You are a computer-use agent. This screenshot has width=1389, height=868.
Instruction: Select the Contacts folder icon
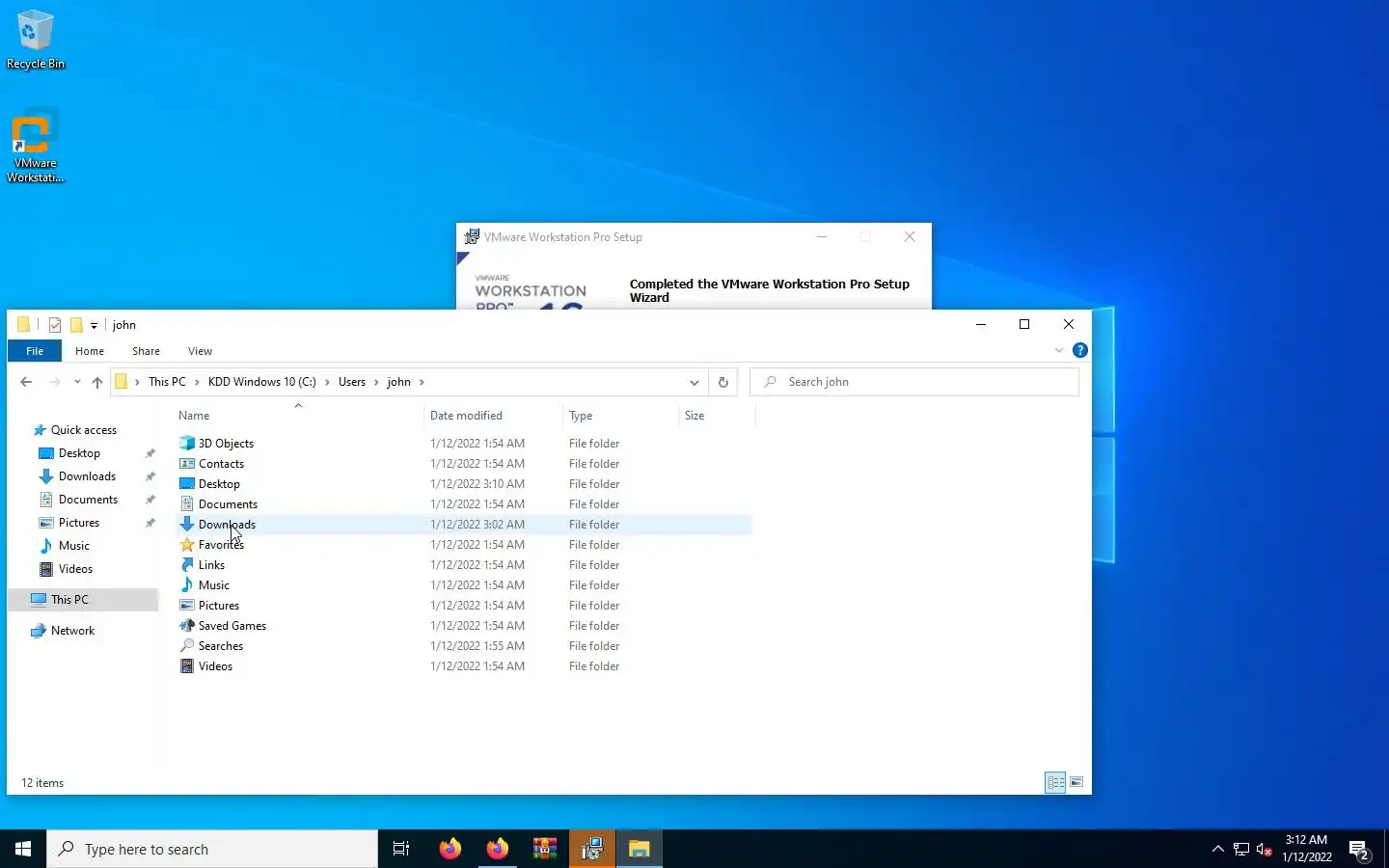(187, 464)
